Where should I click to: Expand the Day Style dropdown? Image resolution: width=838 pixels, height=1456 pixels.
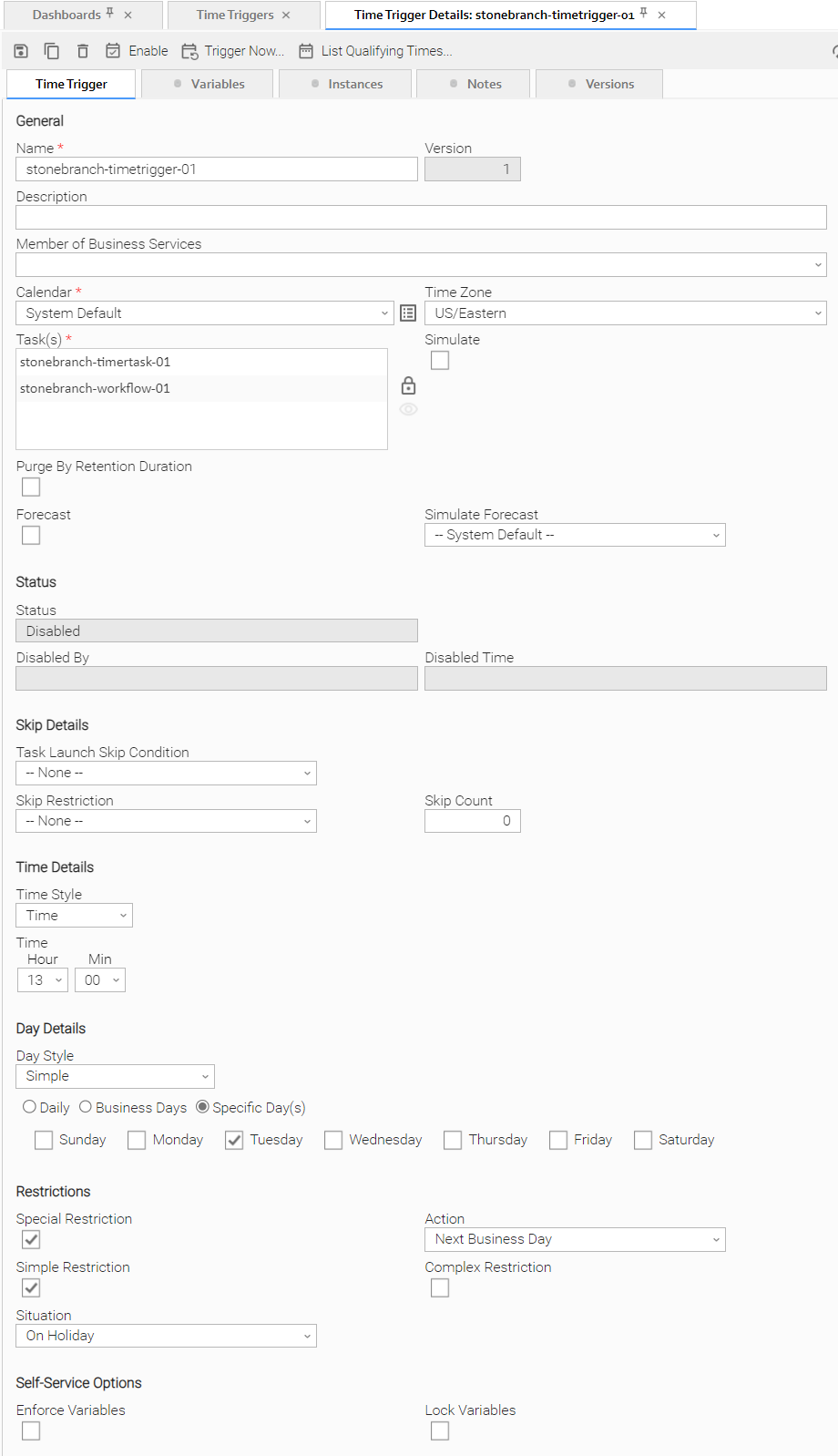[115, 1076]
